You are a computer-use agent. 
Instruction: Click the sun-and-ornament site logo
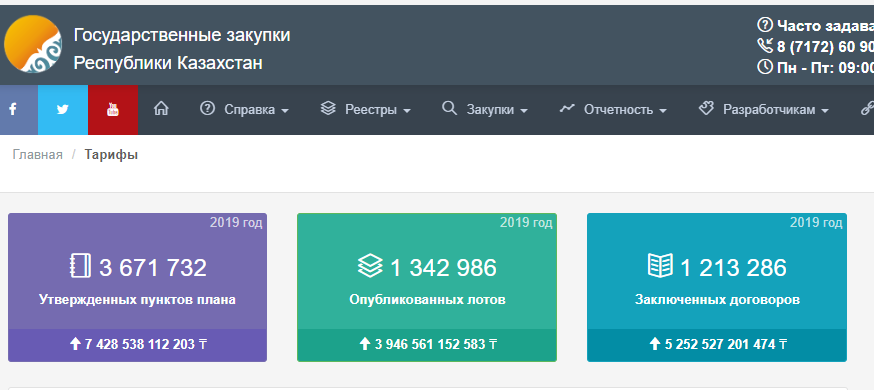[32, 44]
